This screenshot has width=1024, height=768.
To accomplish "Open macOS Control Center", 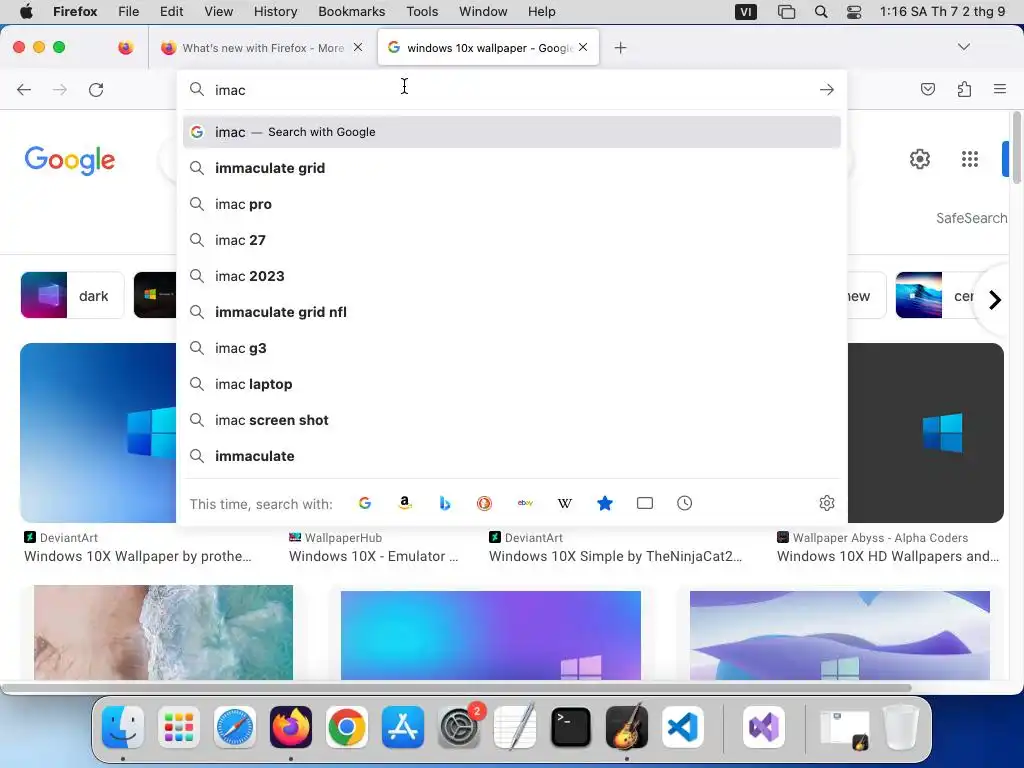I will pos(854,12).
